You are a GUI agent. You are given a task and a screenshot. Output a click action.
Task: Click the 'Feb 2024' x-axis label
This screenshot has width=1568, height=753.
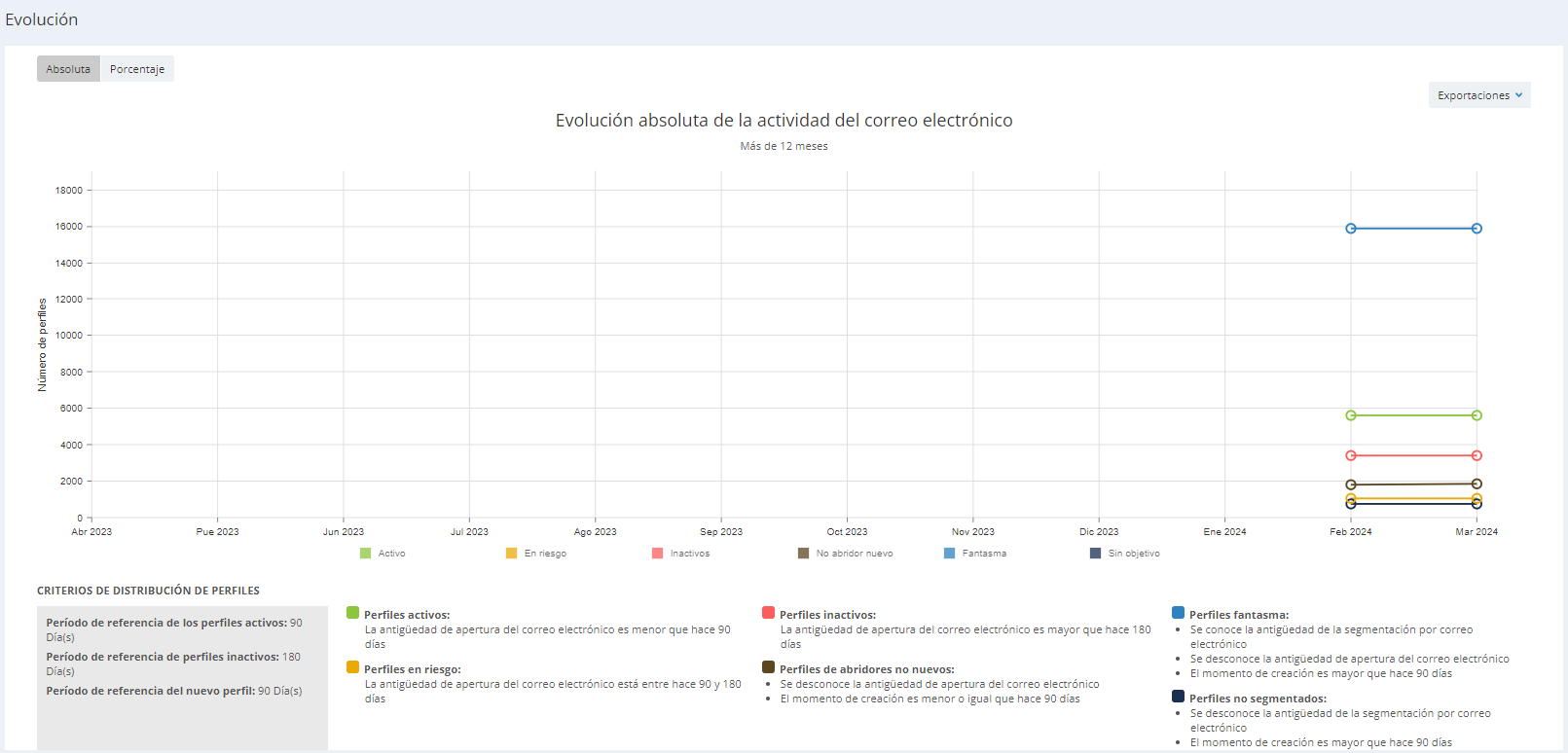[x=1351, y=532]
